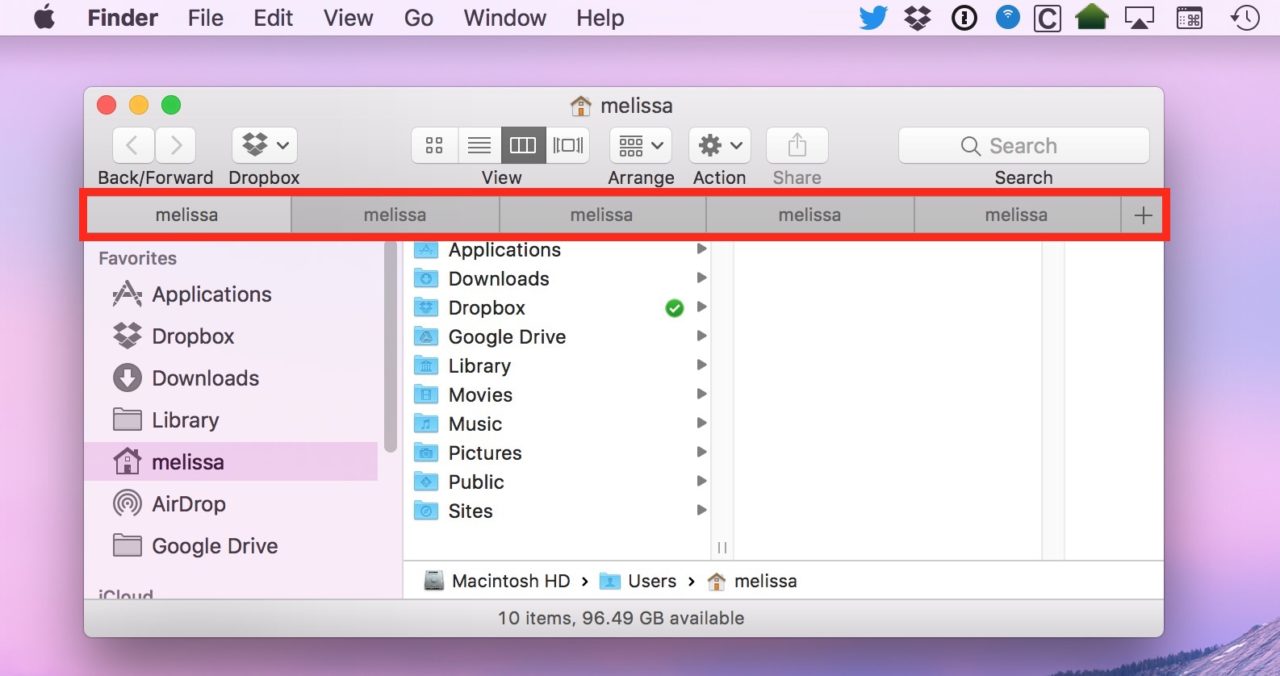Click the Dropbox menu bar icon
1280x676 pixels.
click(917, 17)
